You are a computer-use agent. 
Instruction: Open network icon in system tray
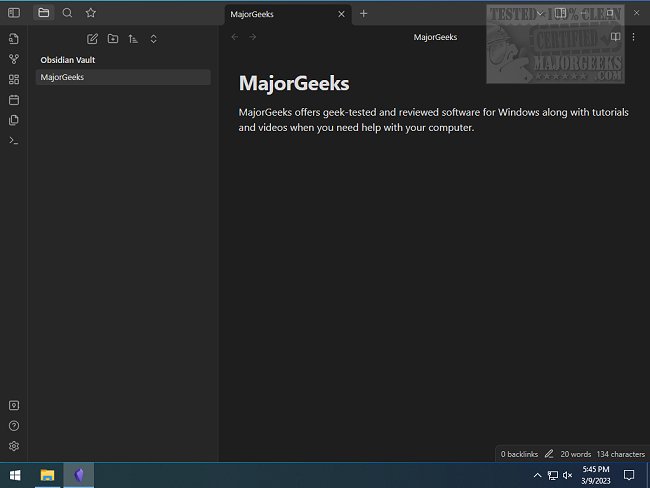553,475
